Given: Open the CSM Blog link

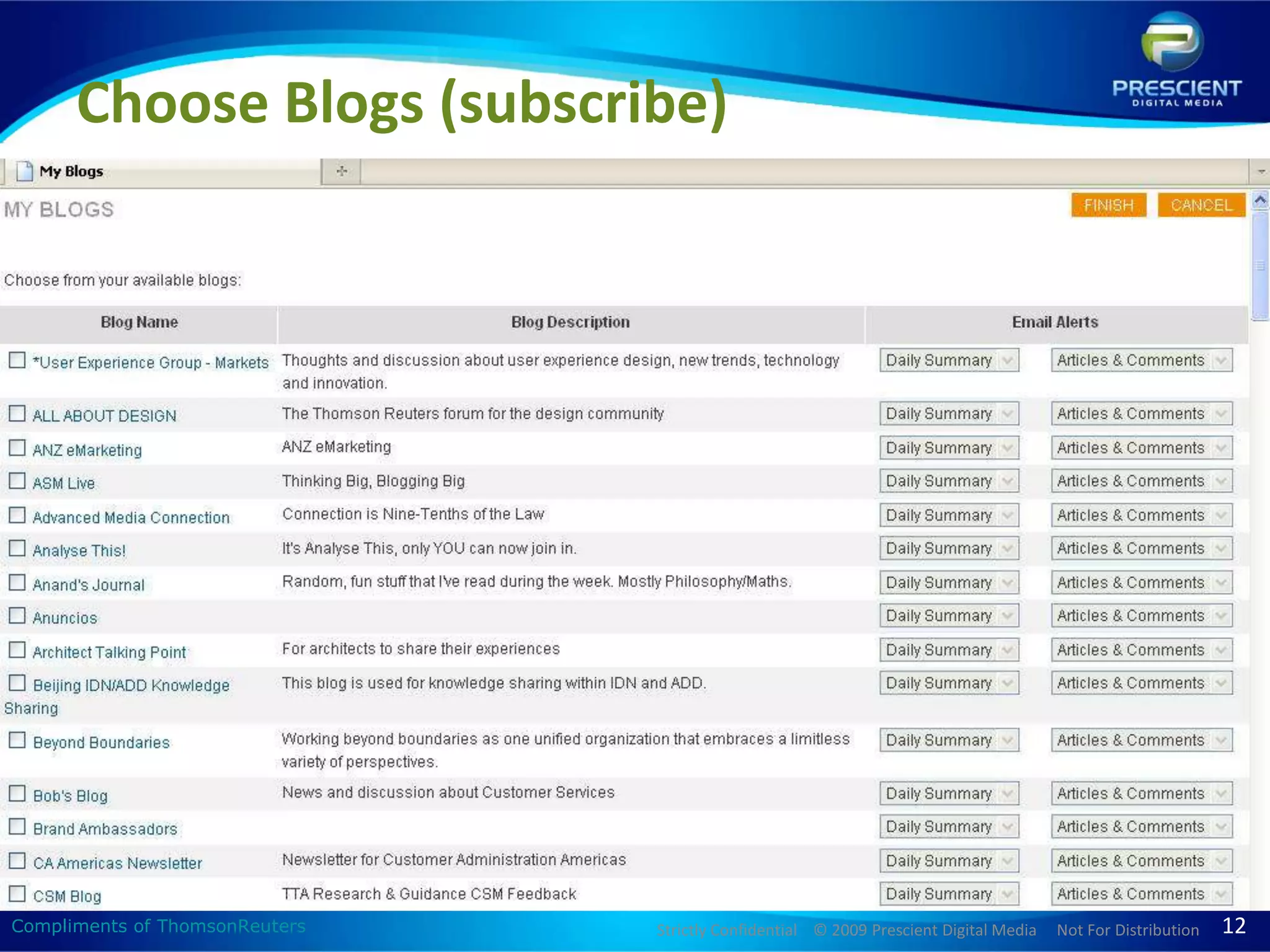Looking at the screenshot, I should [67, 896].
